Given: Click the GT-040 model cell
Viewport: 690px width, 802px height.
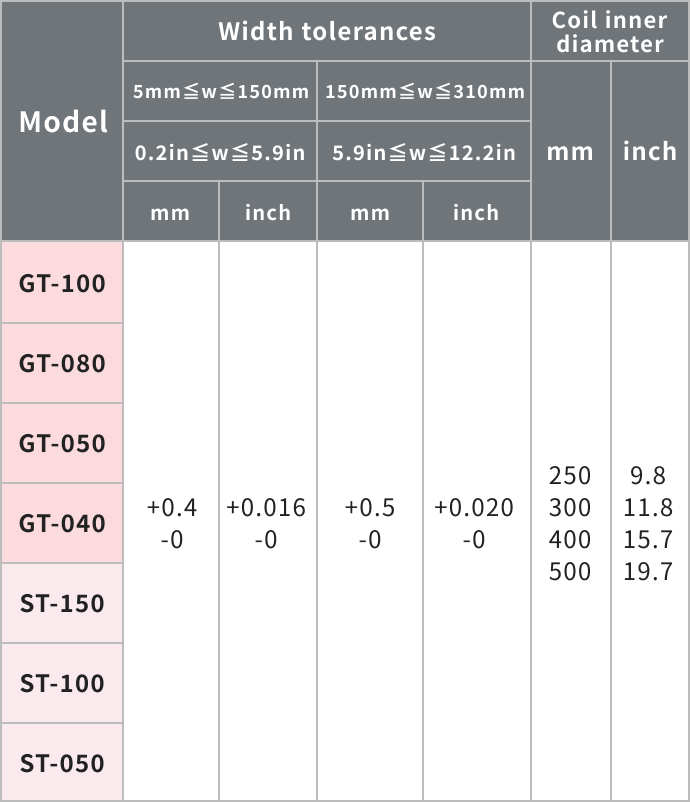Looking at the screenshot, I should pyautogui.click(x=62, y=523).
